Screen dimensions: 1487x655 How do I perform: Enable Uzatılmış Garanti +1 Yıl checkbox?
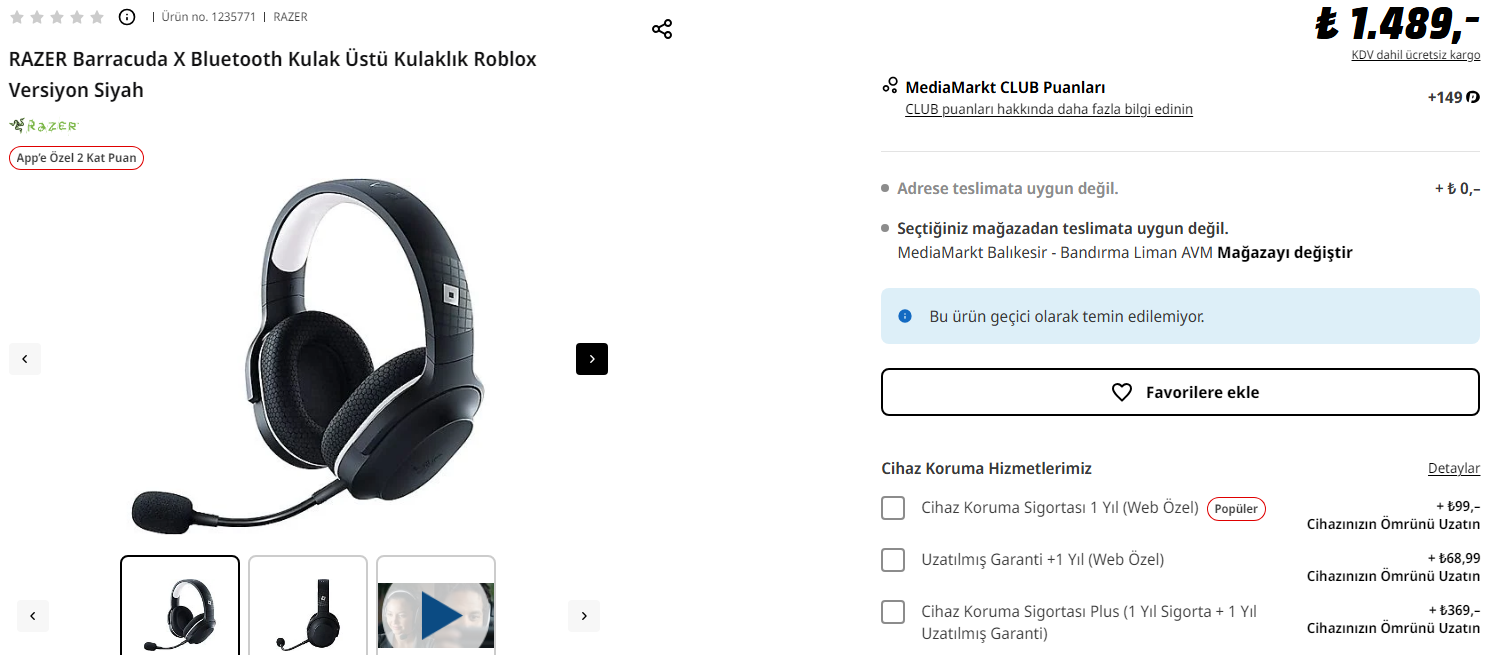(x=893, y=560)
